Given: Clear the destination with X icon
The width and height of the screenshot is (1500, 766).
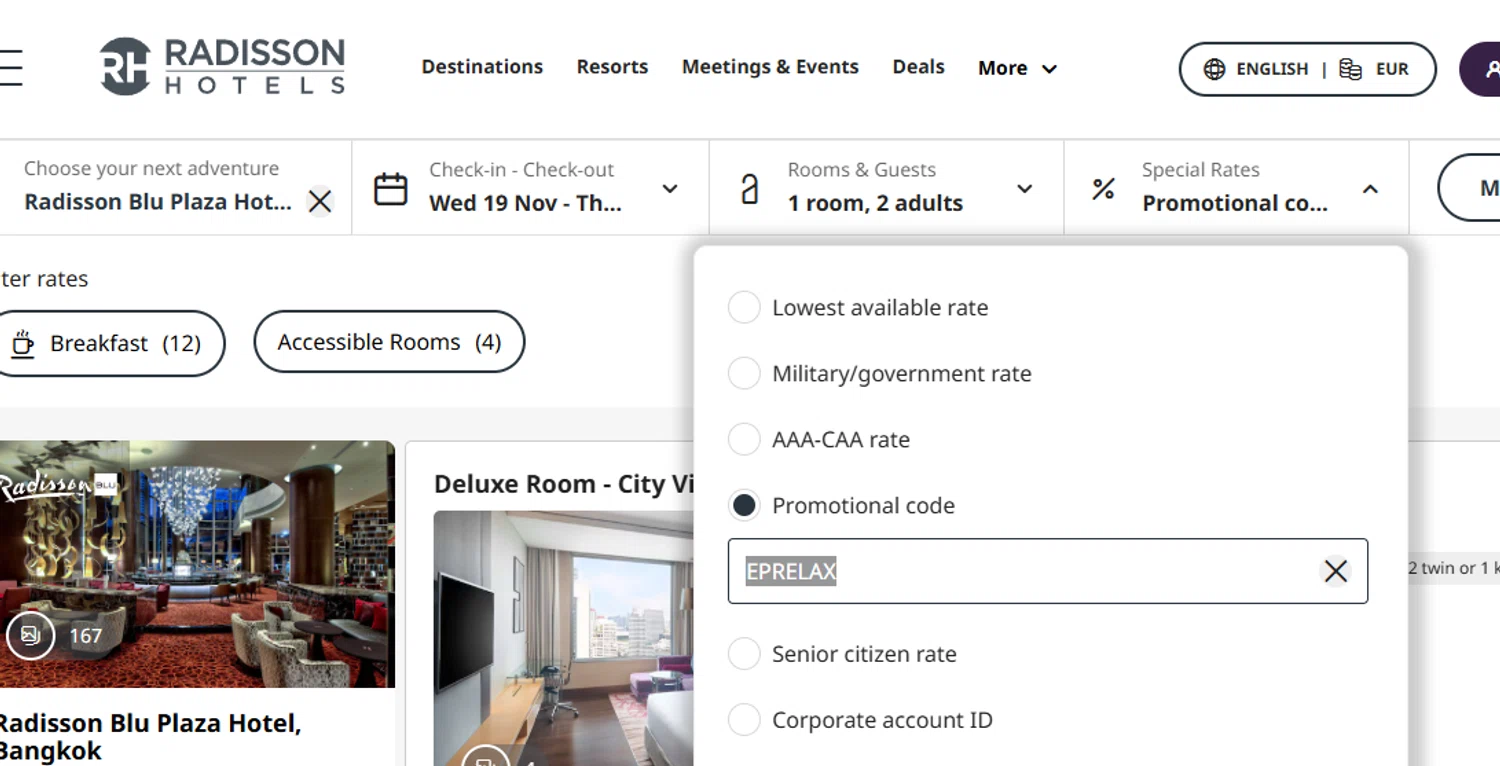Looking at the screenshot, I should (x=320, y=202).
